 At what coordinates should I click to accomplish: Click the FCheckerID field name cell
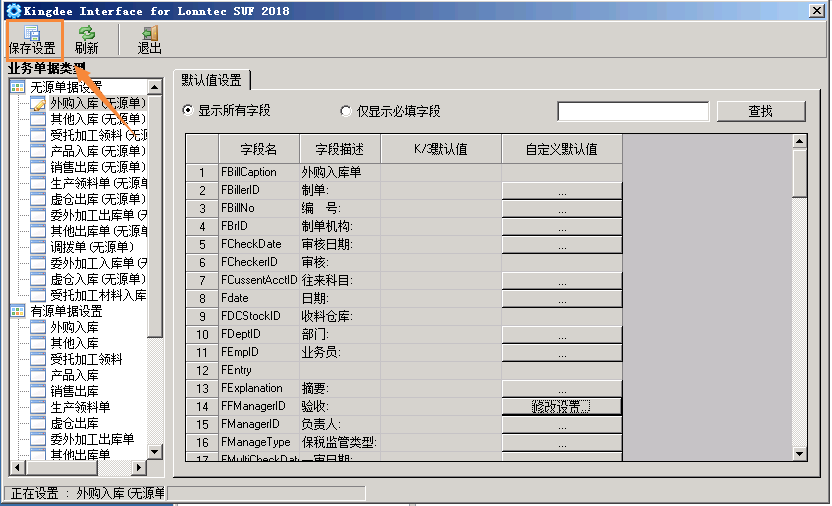[x=259, y=263]
